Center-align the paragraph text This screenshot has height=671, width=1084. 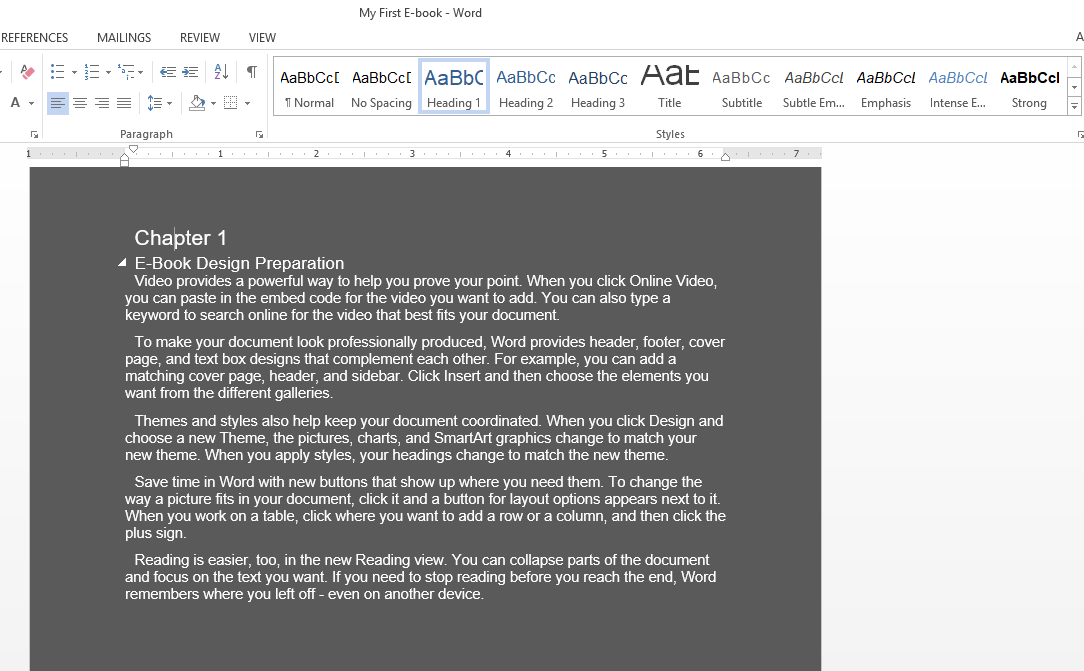tap(79, 103)
